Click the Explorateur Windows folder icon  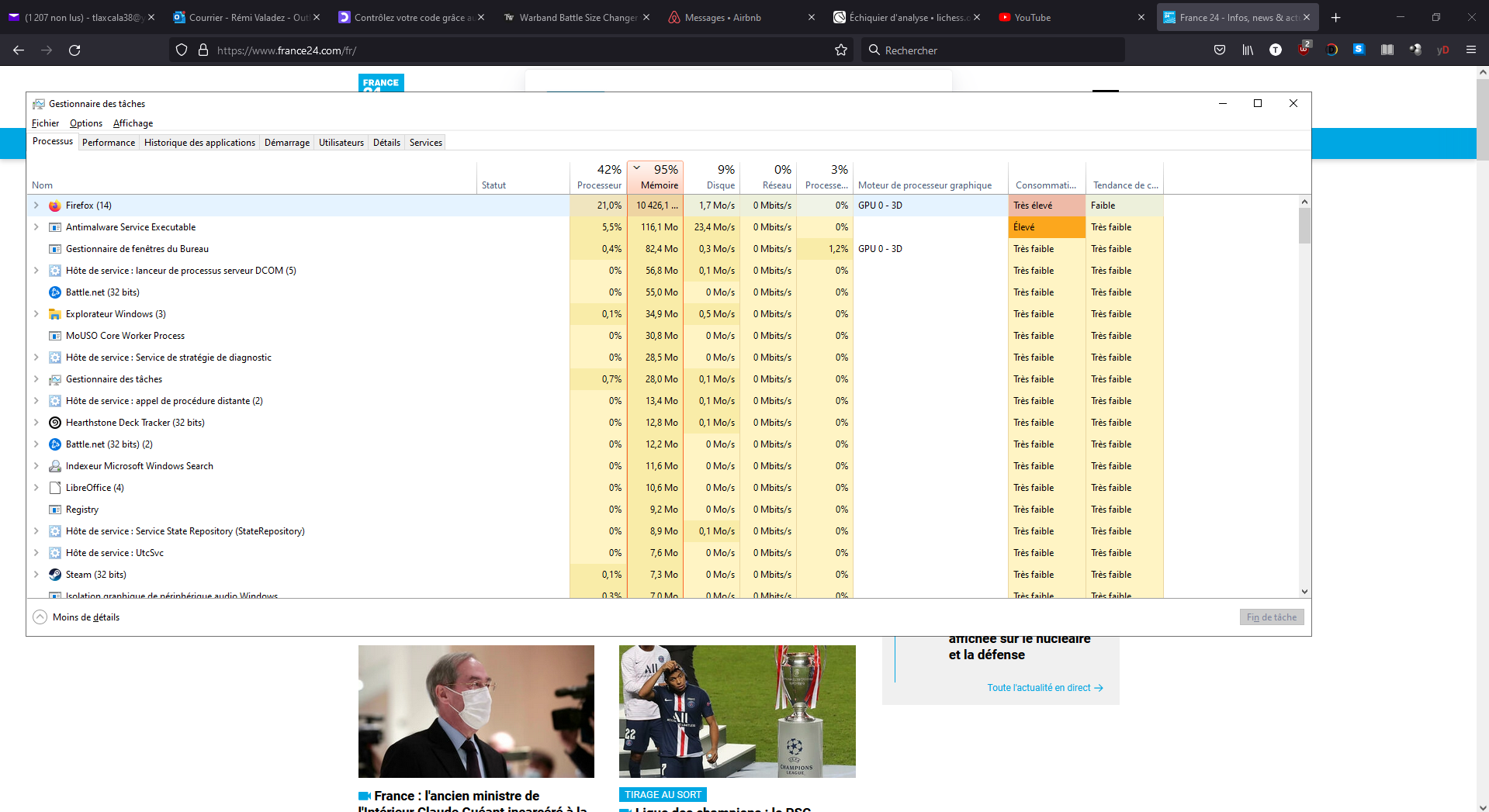55,314
